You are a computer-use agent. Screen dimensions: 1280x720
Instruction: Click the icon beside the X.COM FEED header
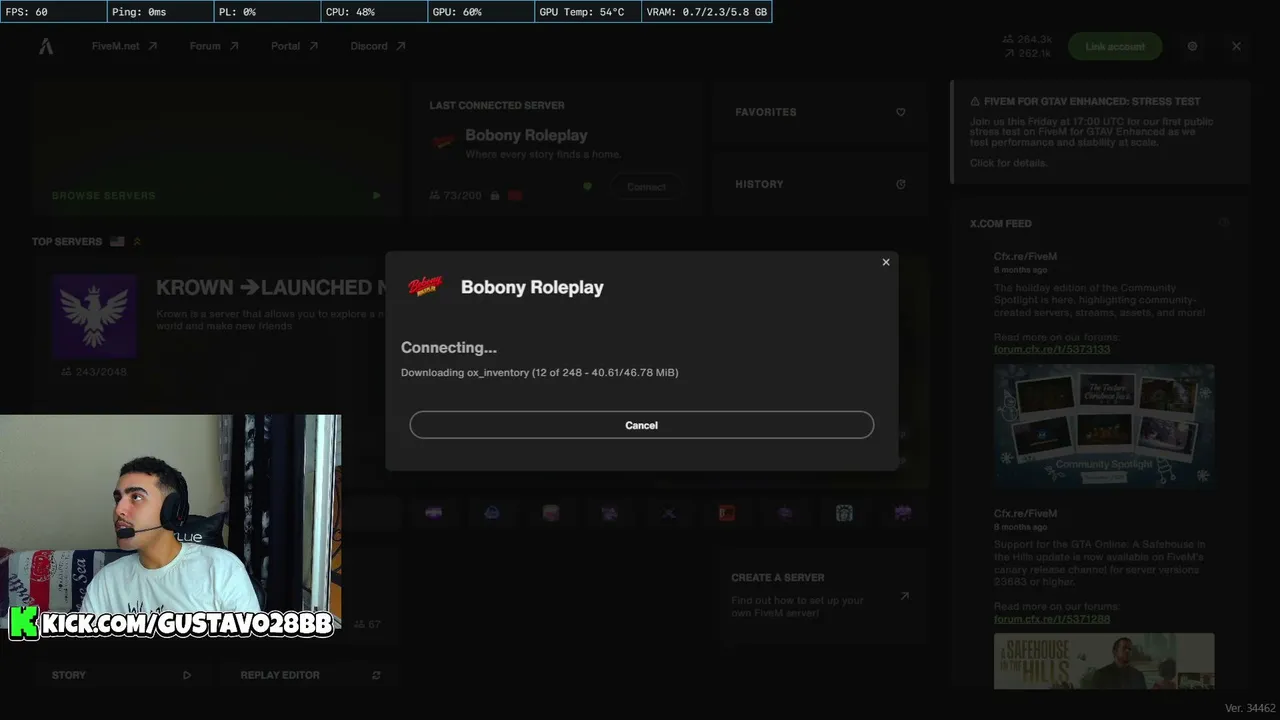click(1223, 223)
